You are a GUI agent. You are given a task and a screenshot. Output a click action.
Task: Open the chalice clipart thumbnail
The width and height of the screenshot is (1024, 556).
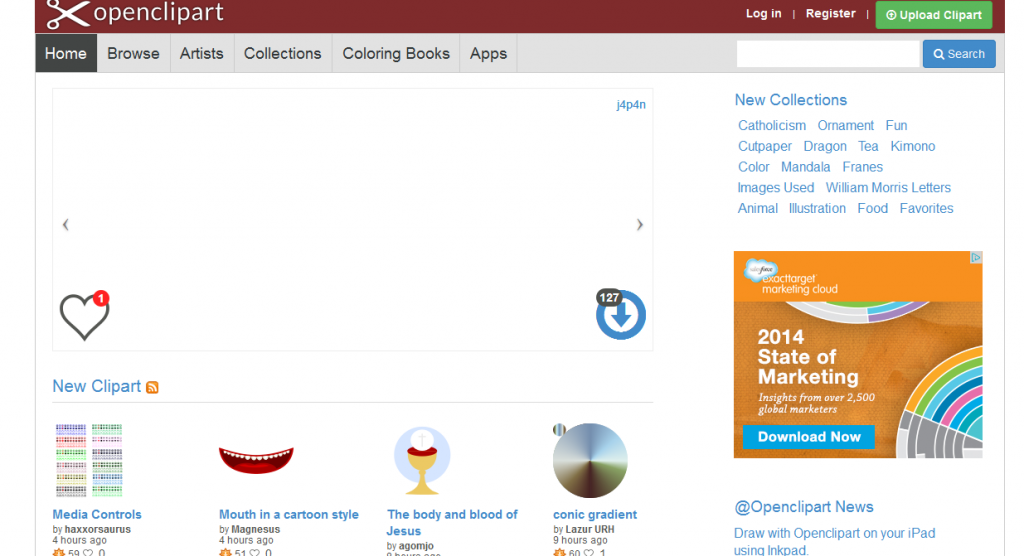tap(422, 461)
